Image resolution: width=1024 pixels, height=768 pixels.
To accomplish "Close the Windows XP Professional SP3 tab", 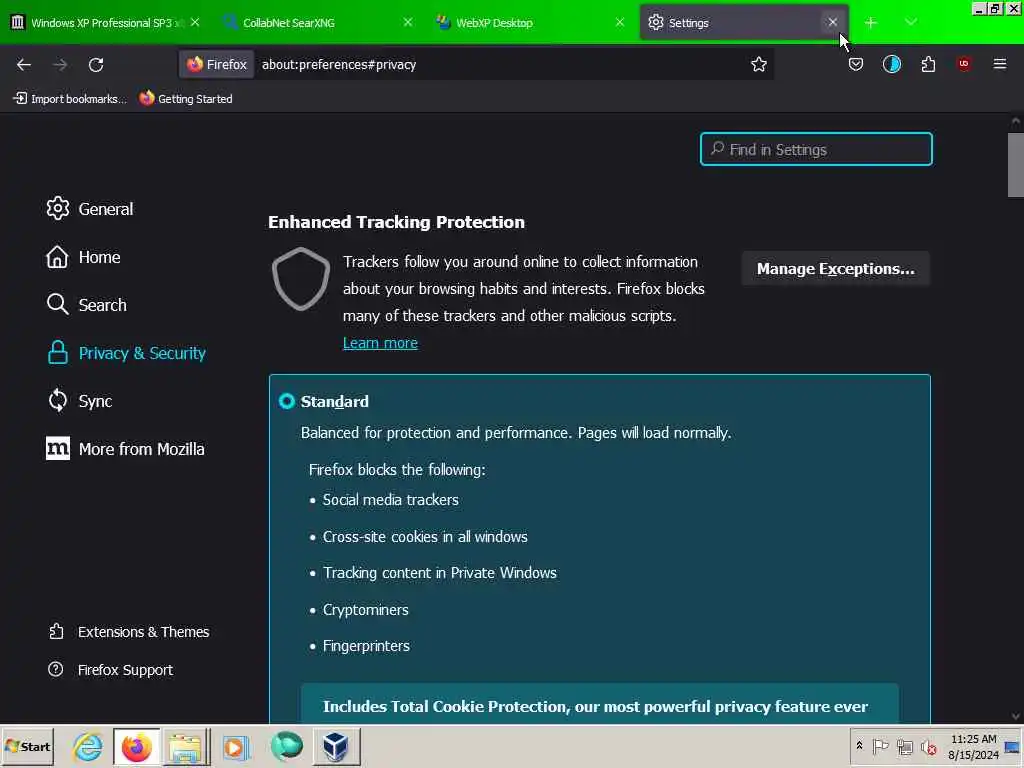I will click(195, 22).
